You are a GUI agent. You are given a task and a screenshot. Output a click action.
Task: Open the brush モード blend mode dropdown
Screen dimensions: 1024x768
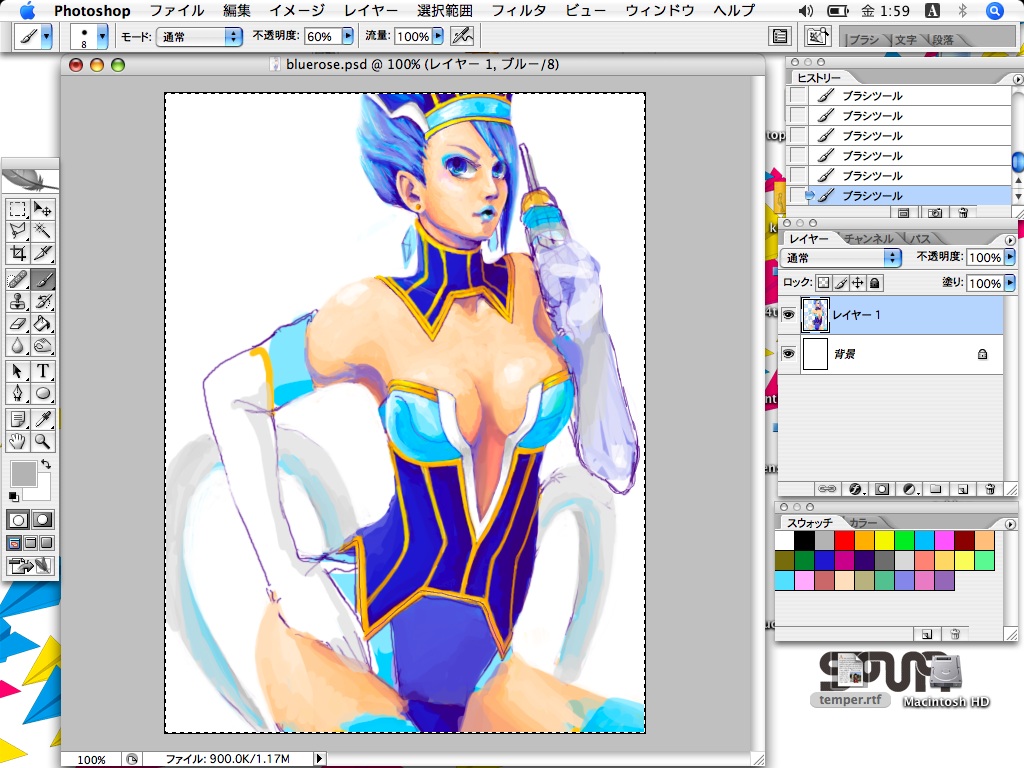point(199,36)
